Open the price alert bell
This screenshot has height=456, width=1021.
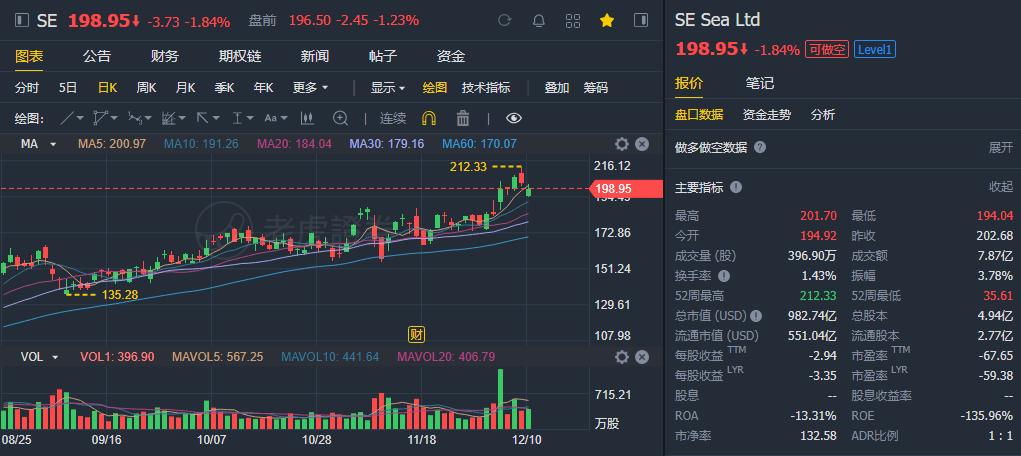click(x=538, y=21)
